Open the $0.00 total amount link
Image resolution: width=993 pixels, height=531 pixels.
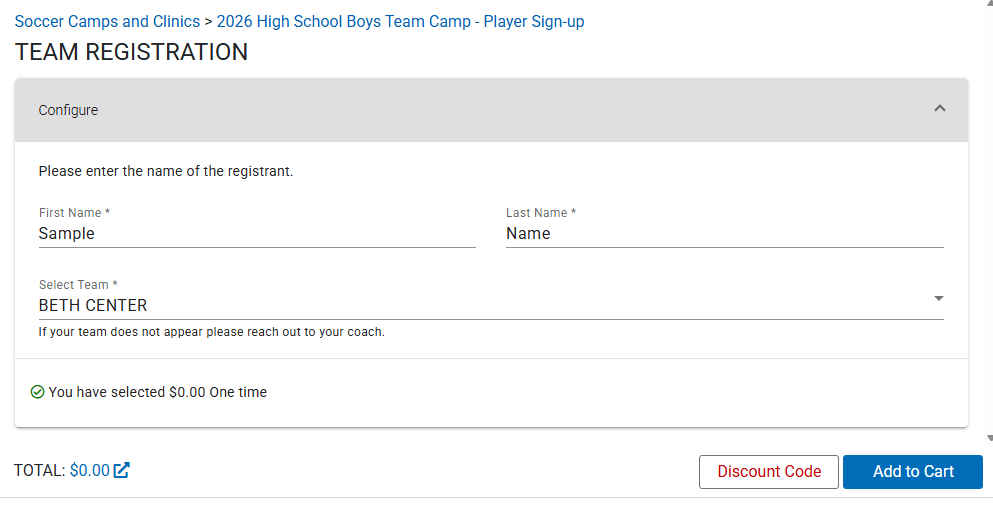tap(89, 471)
